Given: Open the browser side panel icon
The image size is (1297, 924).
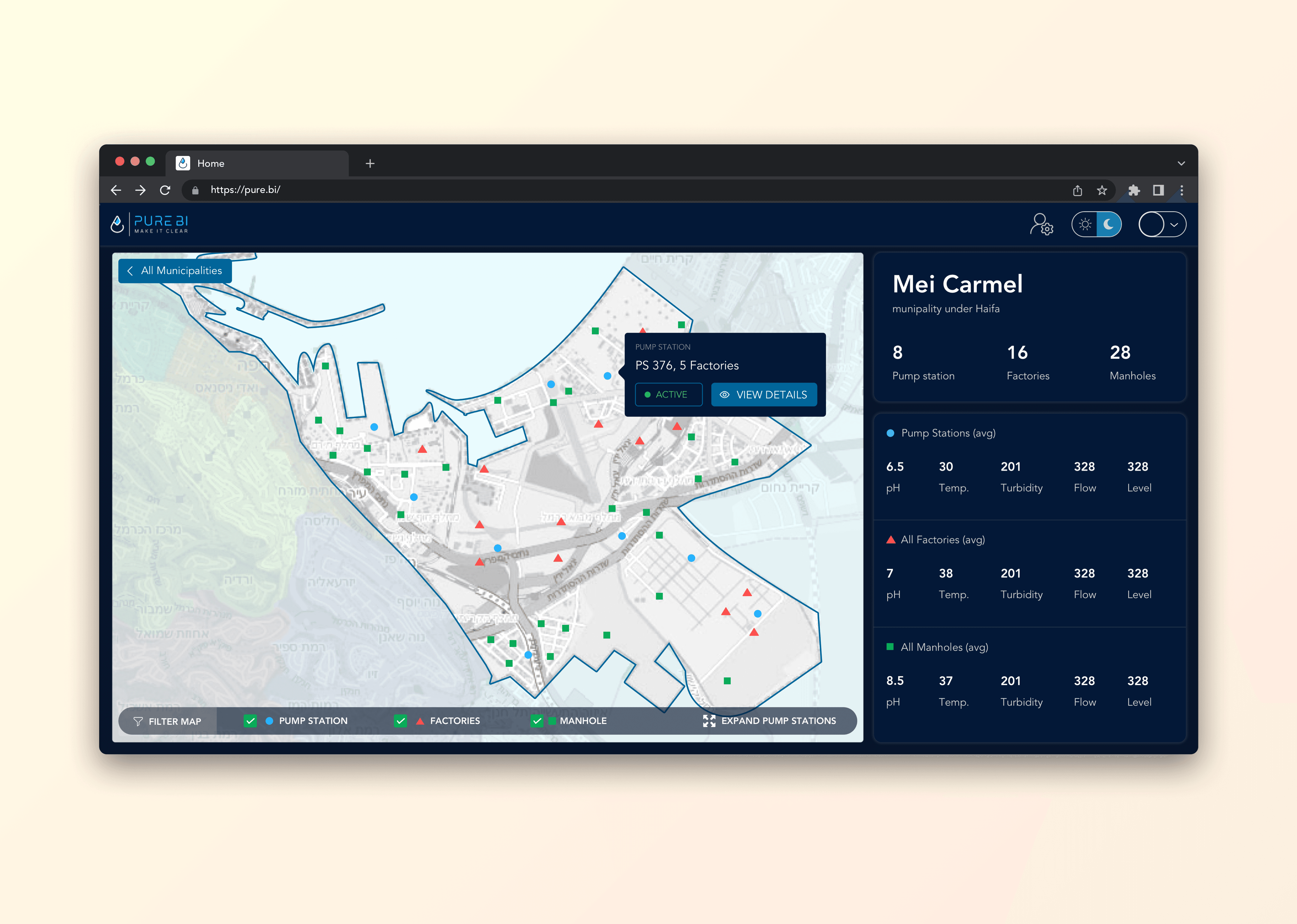Looking at the screenshot, I should click(1158, 190).
